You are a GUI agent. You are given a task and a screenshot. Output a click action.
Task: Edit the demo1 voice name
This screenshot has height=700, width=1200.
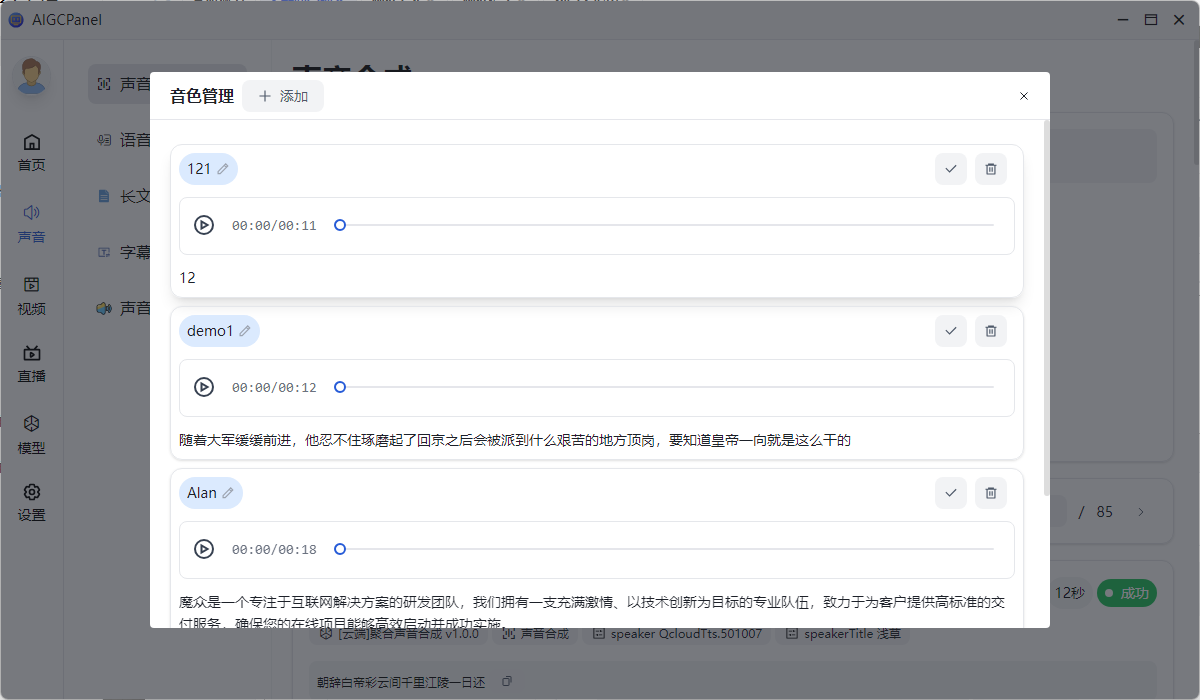point(245,331)
